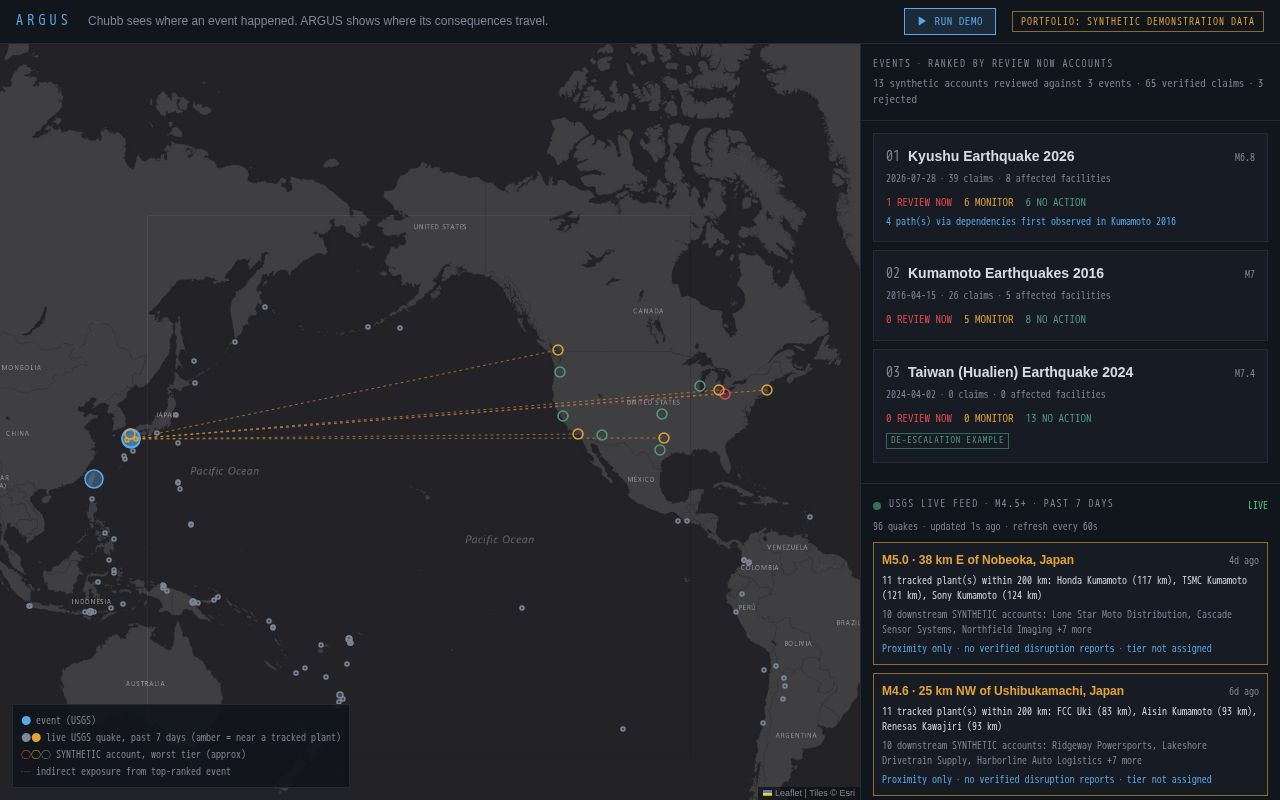Click the RUN DEMO play button
The width and height of the screenshot is (1280, 800).
pyautogui.click(x=949, y=21)
